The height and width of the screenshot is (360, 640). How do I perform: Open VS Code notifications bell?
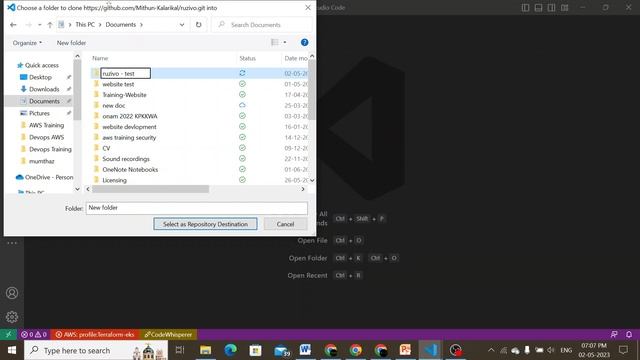(629, 334)
